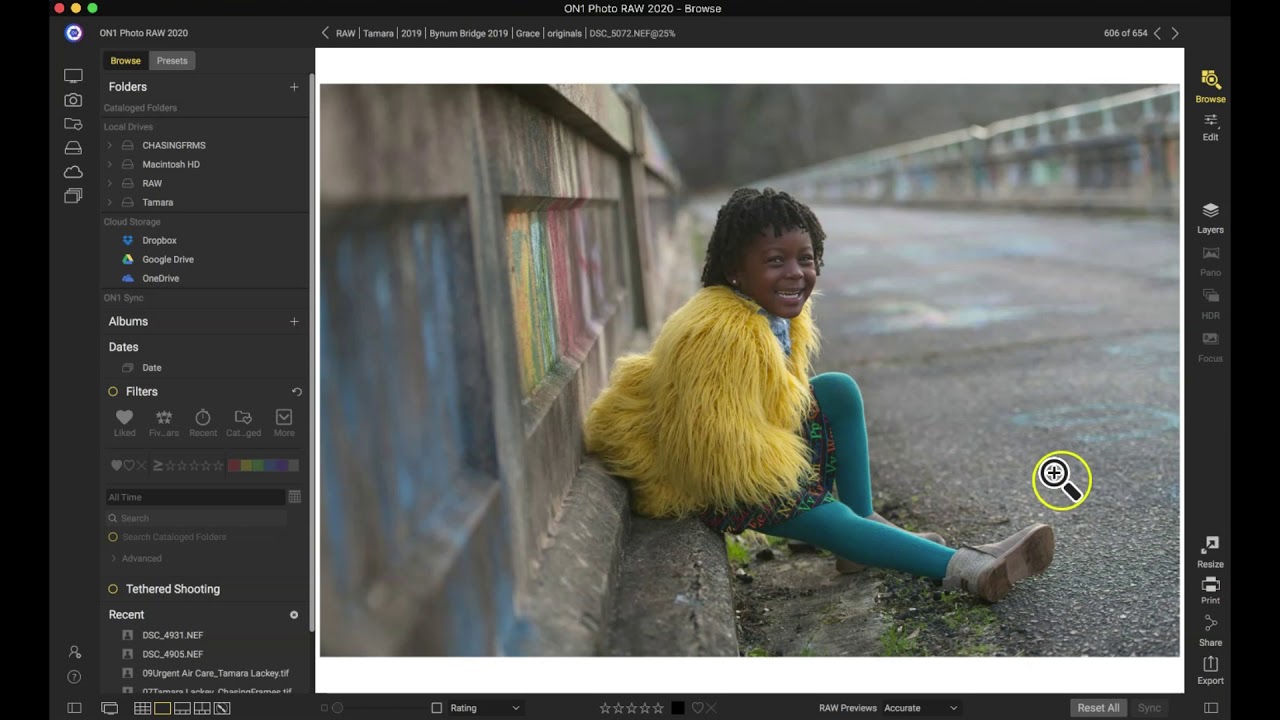The height and width of the screenshot is (720, 1280).
Task: Toggle right panel visibility at bottom right
Action: click(x=1211, y=708)
